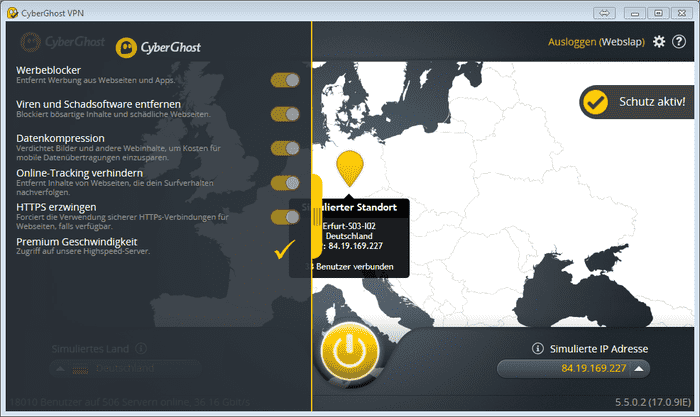The height and width of the screenshot is (417, 700).
Task: Open the Deutschland country dropdown
Action: point(125,369)
